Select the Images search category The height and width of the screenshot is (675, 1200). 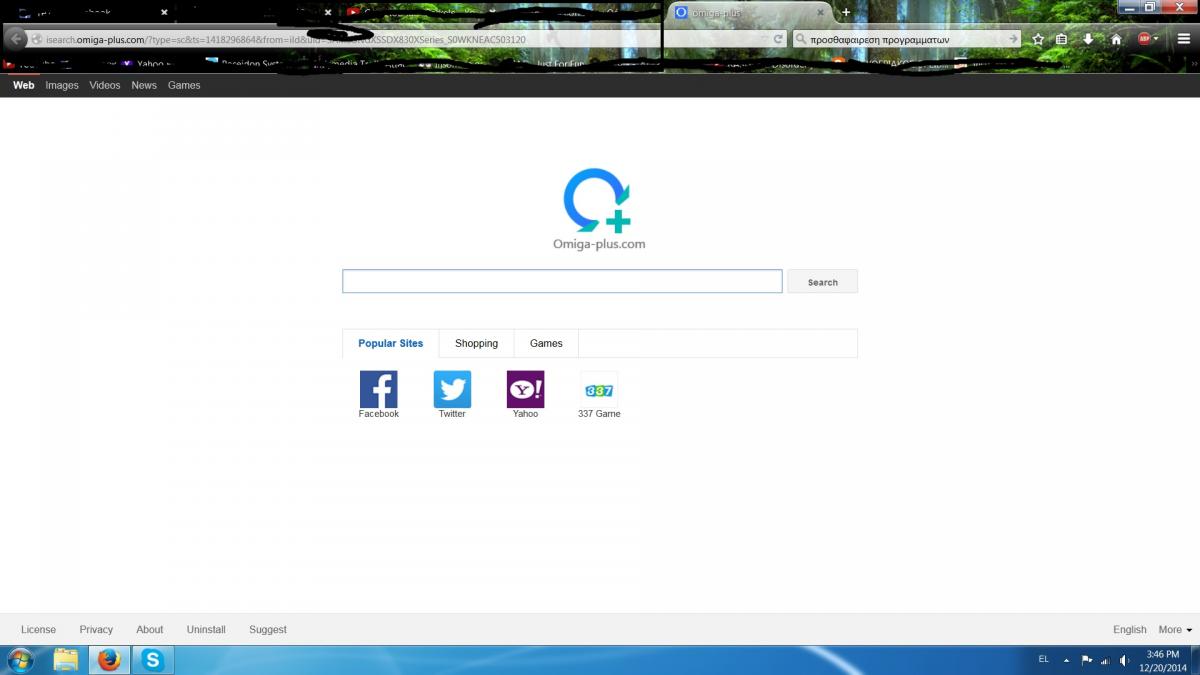coord(62,85)
